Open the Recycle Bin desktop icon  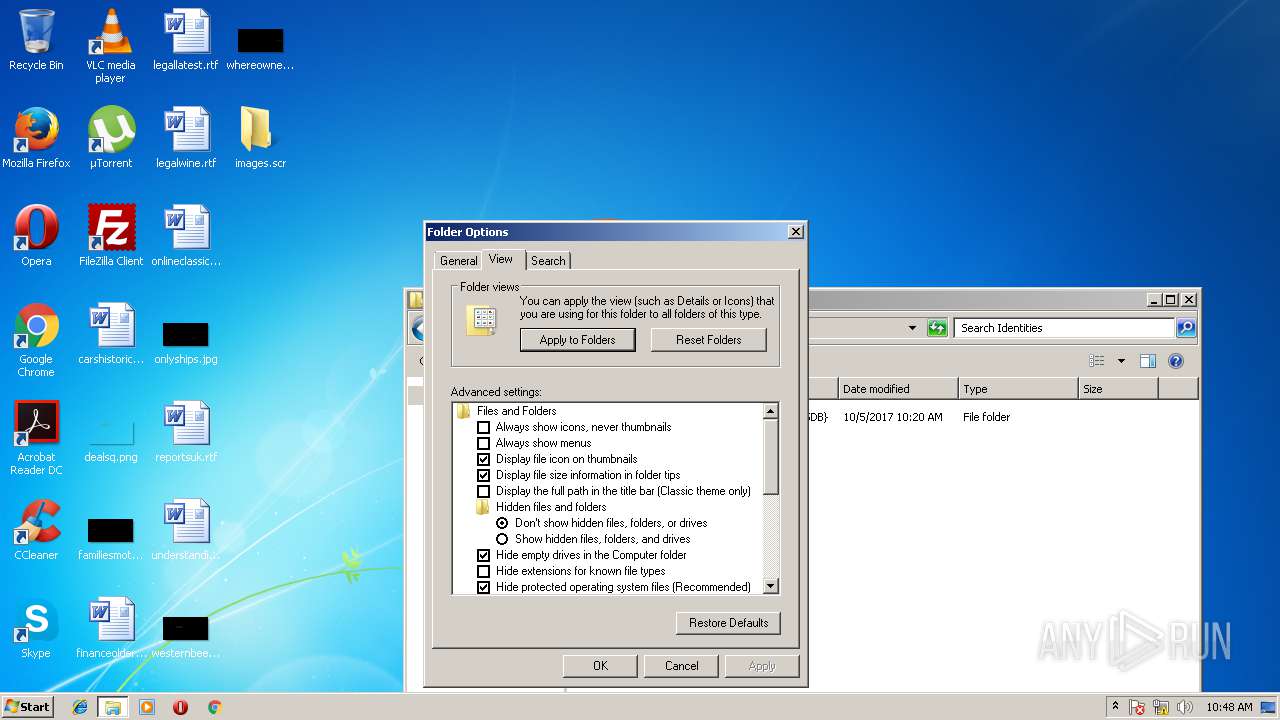[36, 40]
